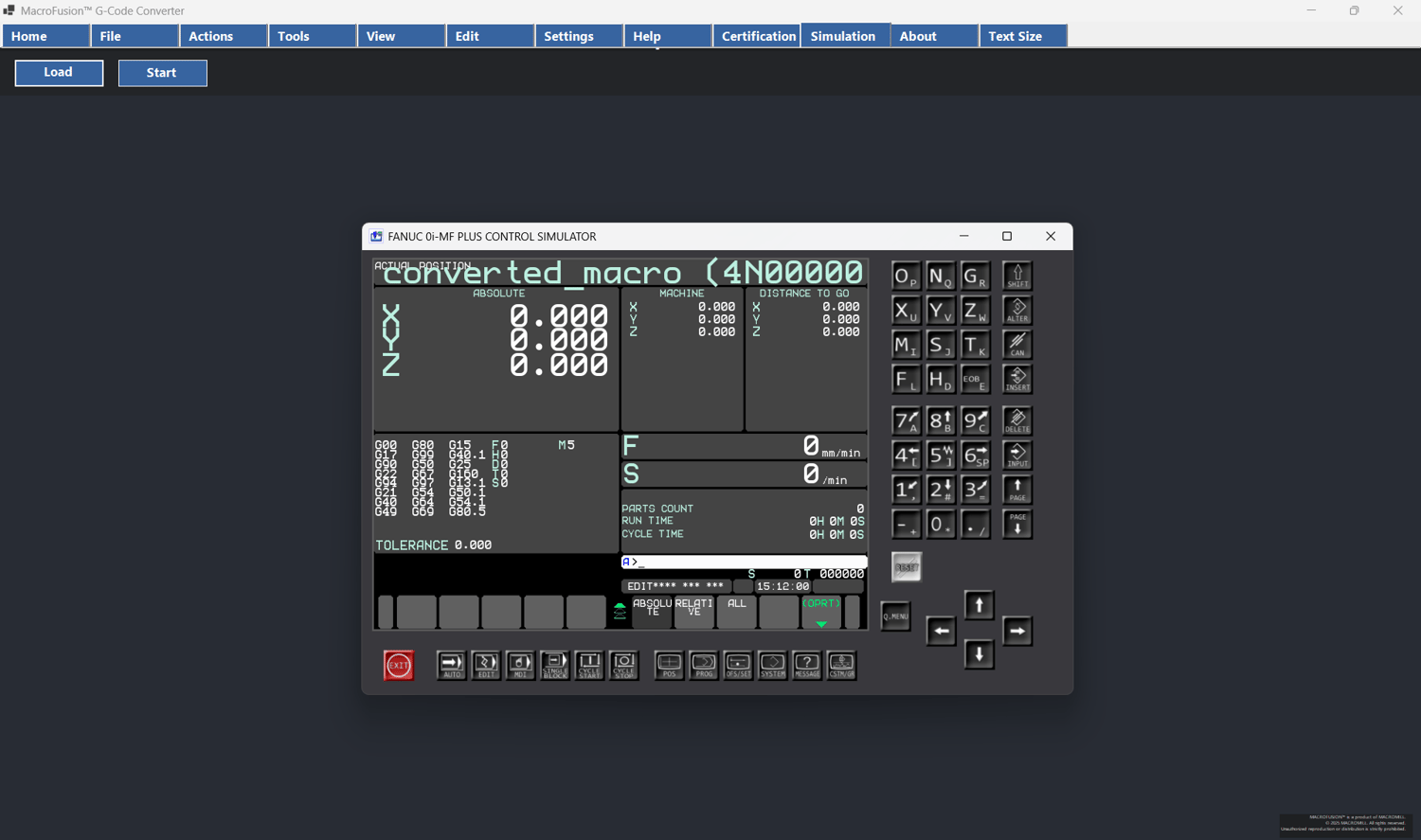
Task: Switch to the Certification tab
Action: (757, 36)
